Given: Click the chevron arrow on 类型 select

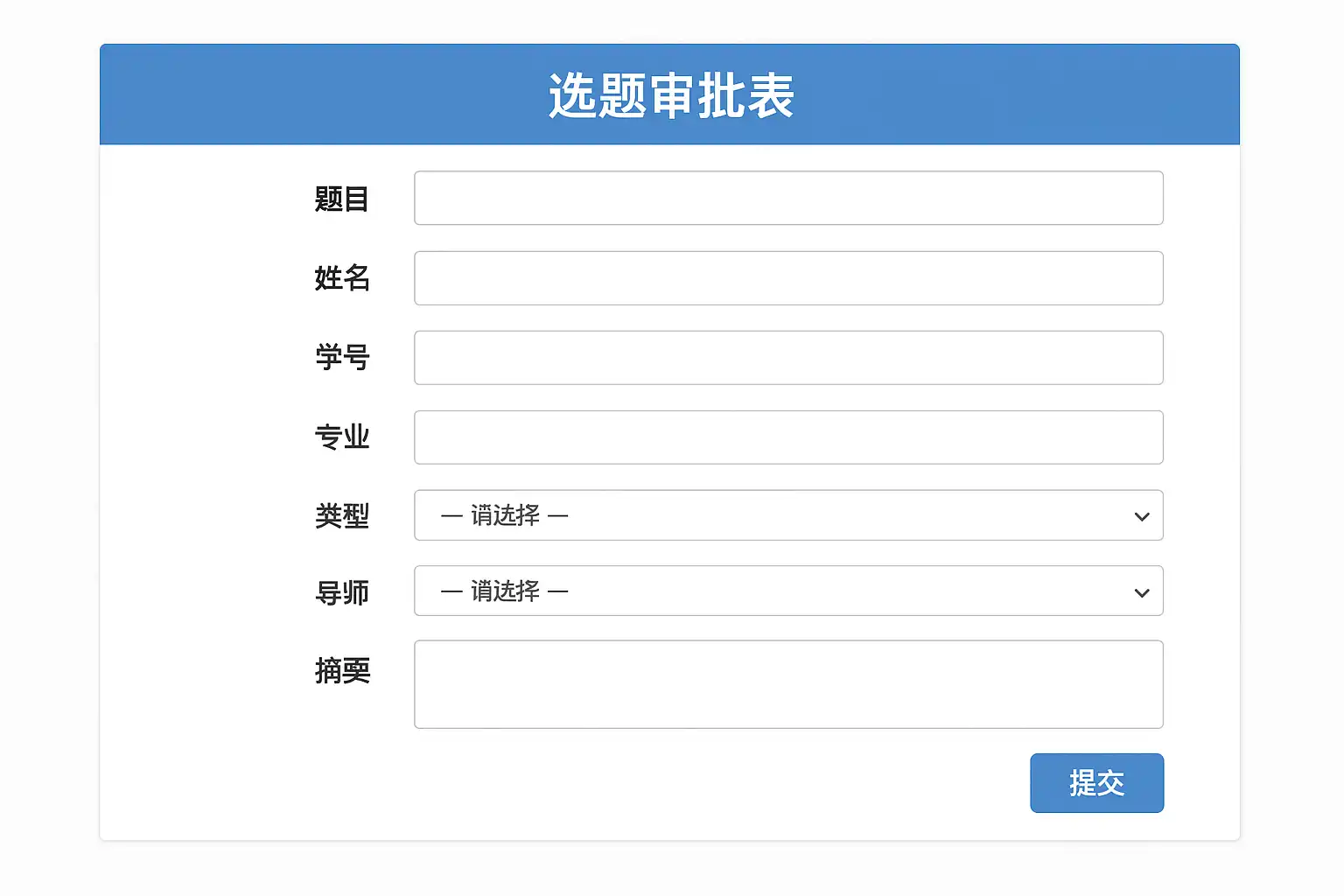Looking at the screenshot, I should (x=1141, y=516).
